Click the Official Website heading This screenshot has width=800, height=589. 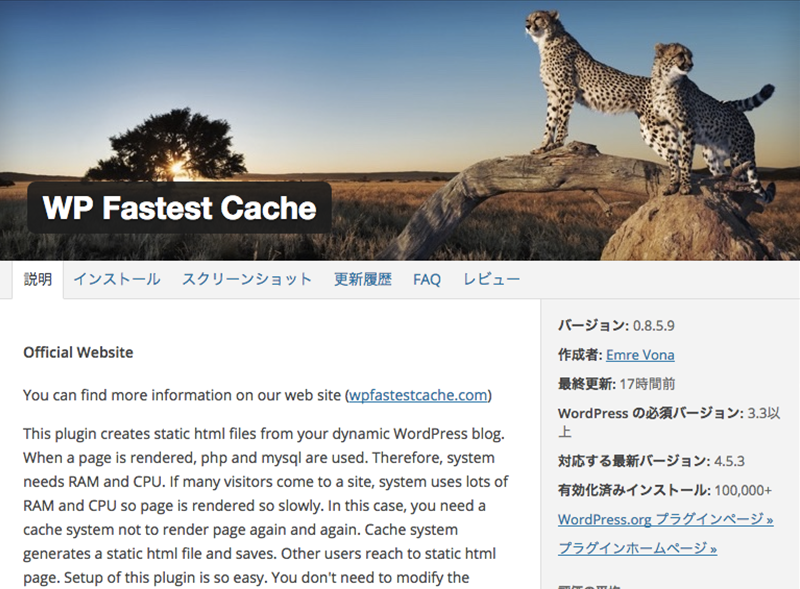coord(78,352)
